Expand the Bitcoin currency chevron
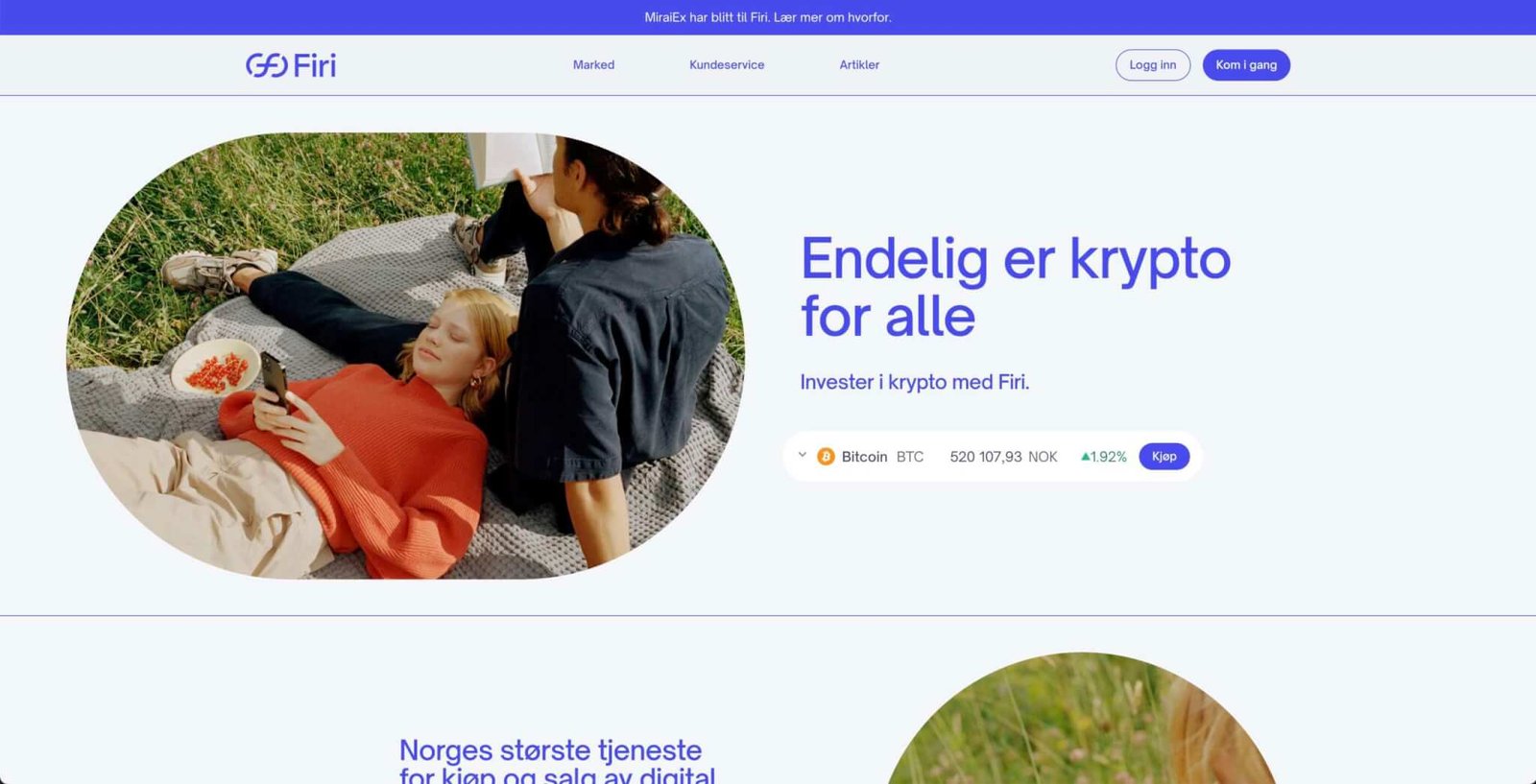The height and width of the screenshot is (784, 1536). coord(803,456)
